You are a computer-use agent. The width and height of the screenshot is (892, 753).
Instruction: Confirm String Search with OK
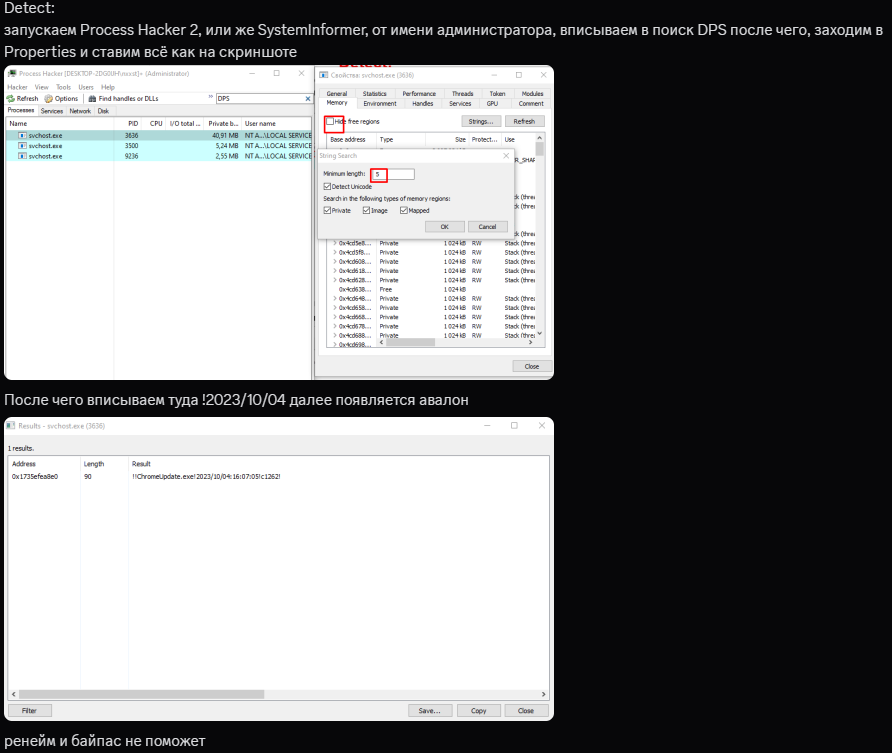445,226
